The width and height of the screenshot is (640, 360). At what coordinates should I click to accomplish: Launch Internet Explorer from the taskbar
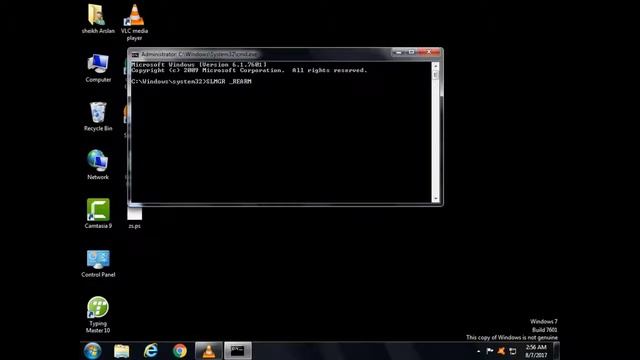click(151, 351)
